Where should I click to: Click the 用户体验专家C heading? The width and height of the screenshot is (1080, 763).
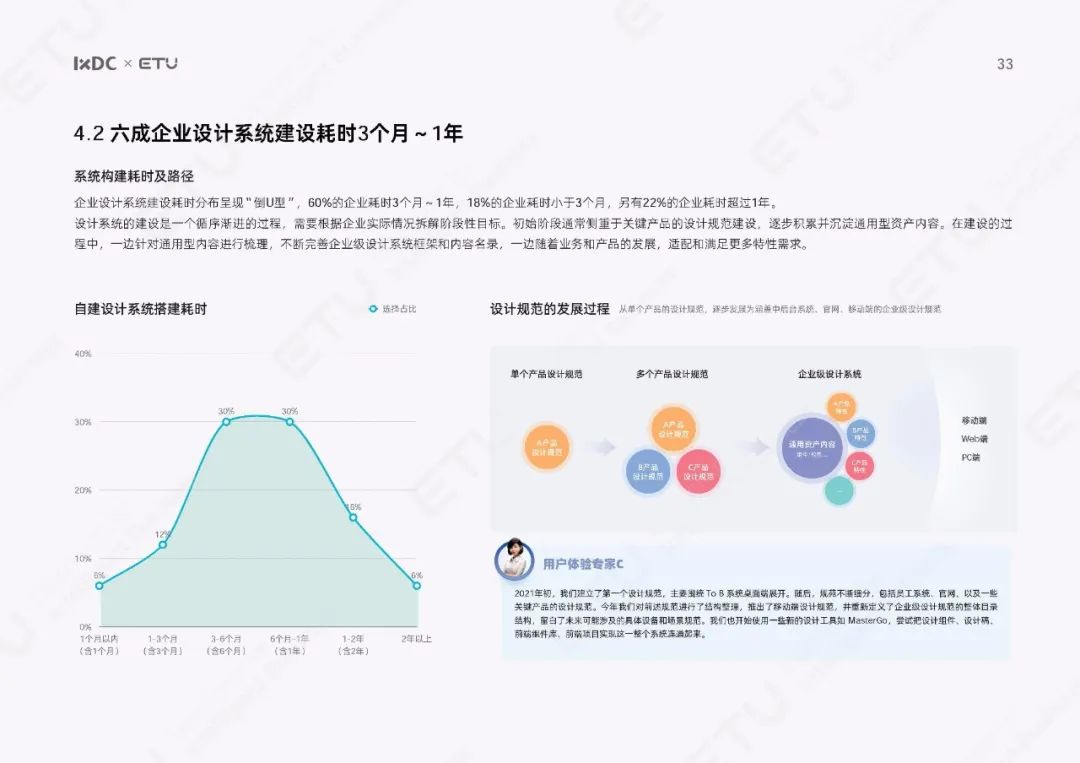(583, 564)
